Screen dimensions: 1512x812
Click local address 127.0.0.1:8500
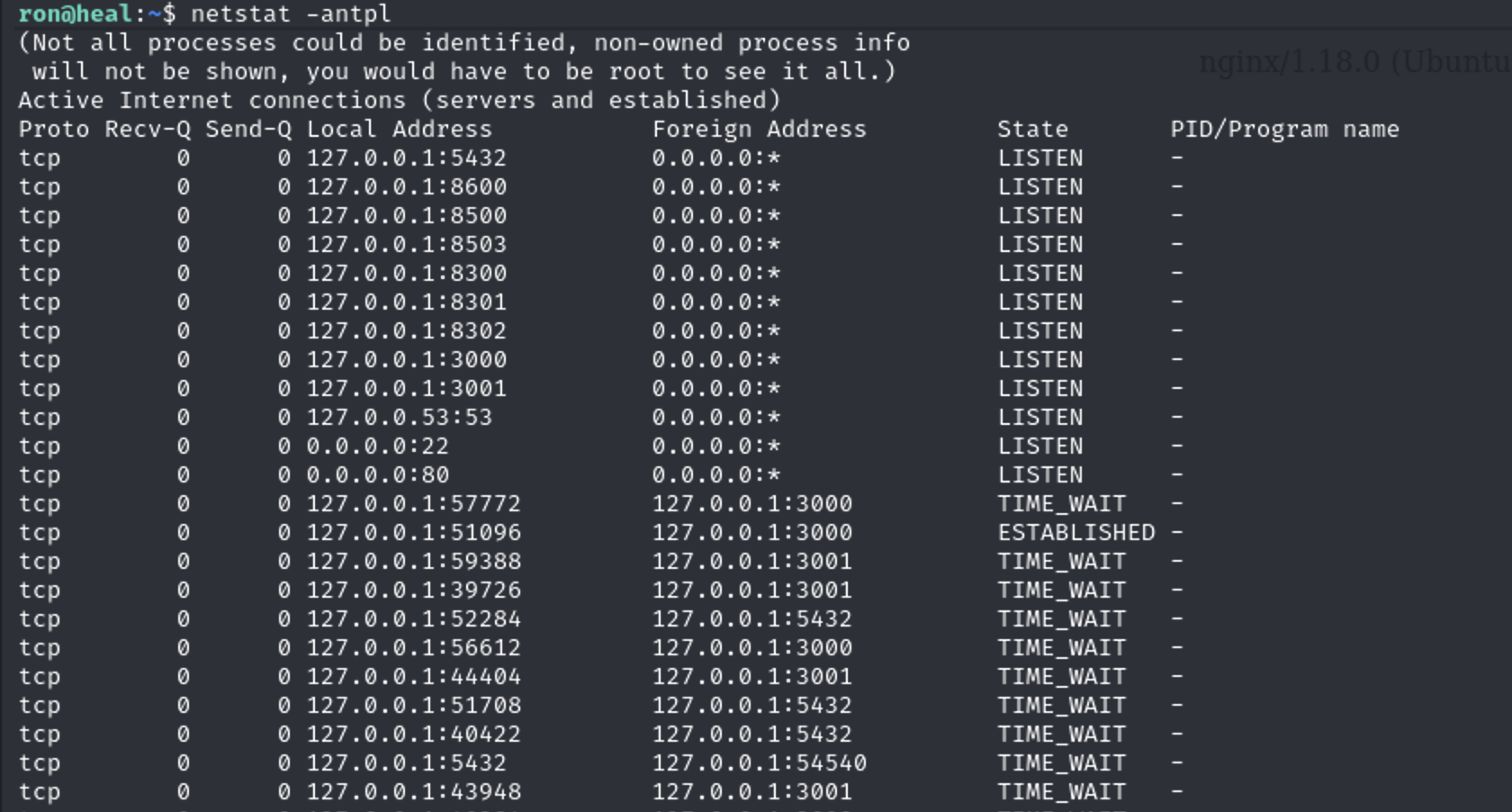coord(407,216)
